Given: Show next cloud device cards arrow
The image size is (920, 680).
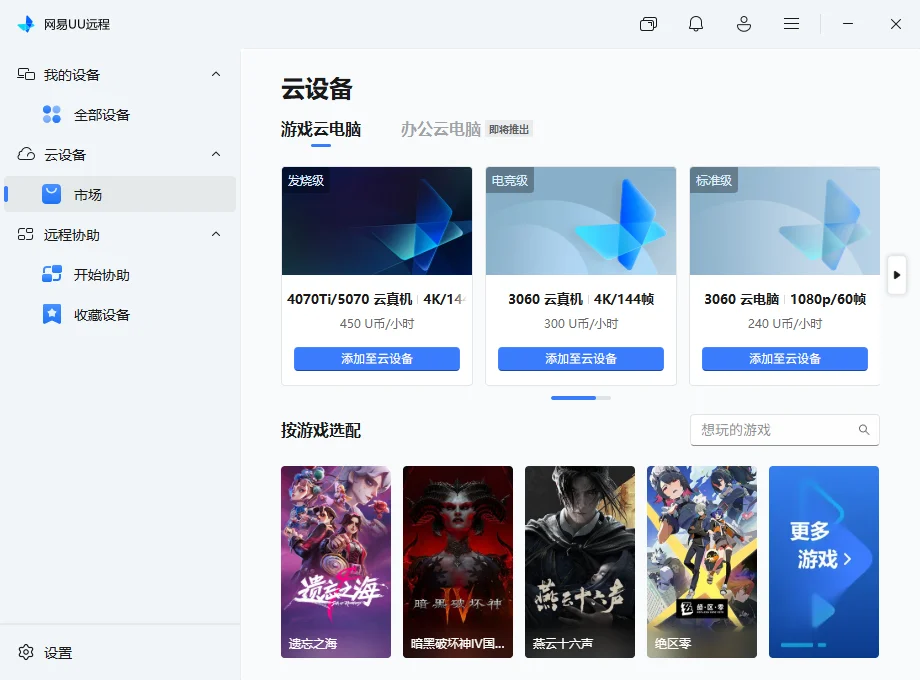Looking at the screenshot, I should coord(897,275).
